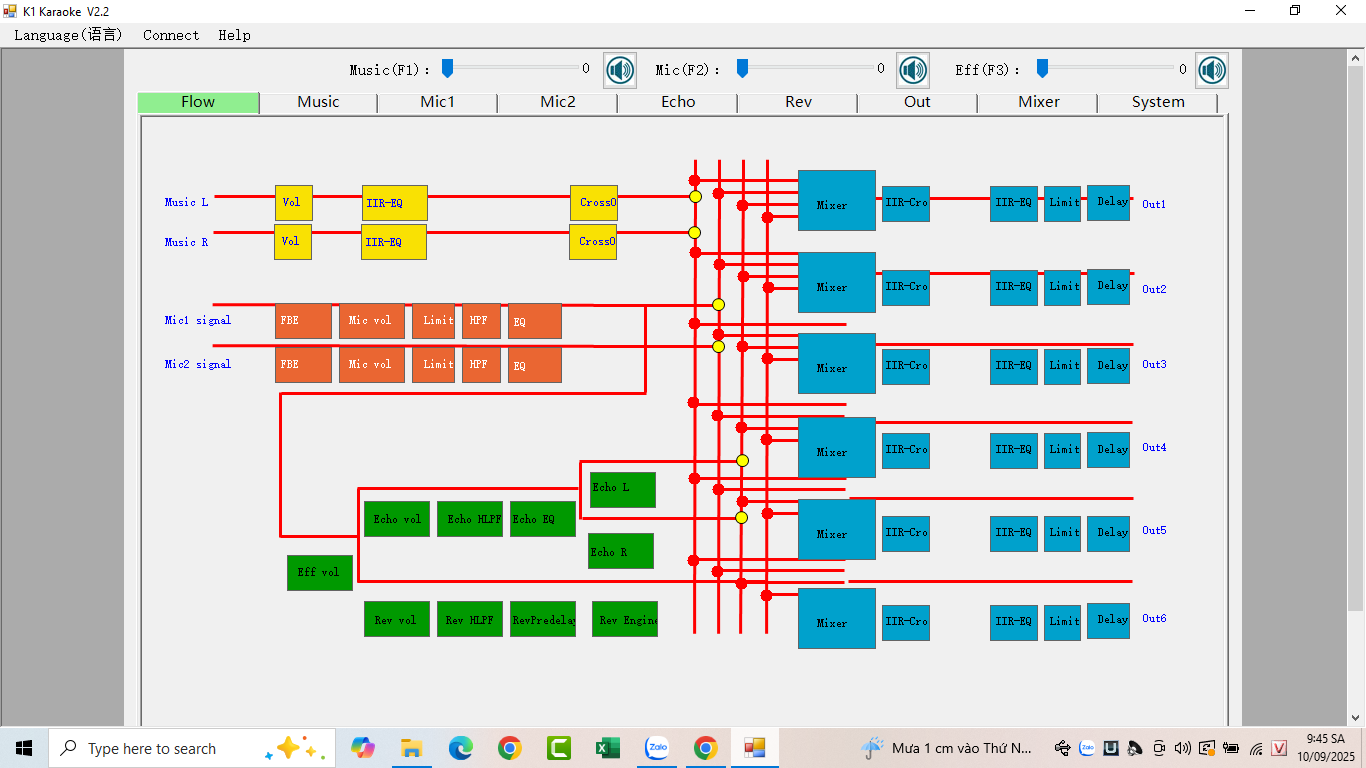This screenshot has height=768, width=1366.
Task: Click the Windows taskbar search box
Action: 152,748
